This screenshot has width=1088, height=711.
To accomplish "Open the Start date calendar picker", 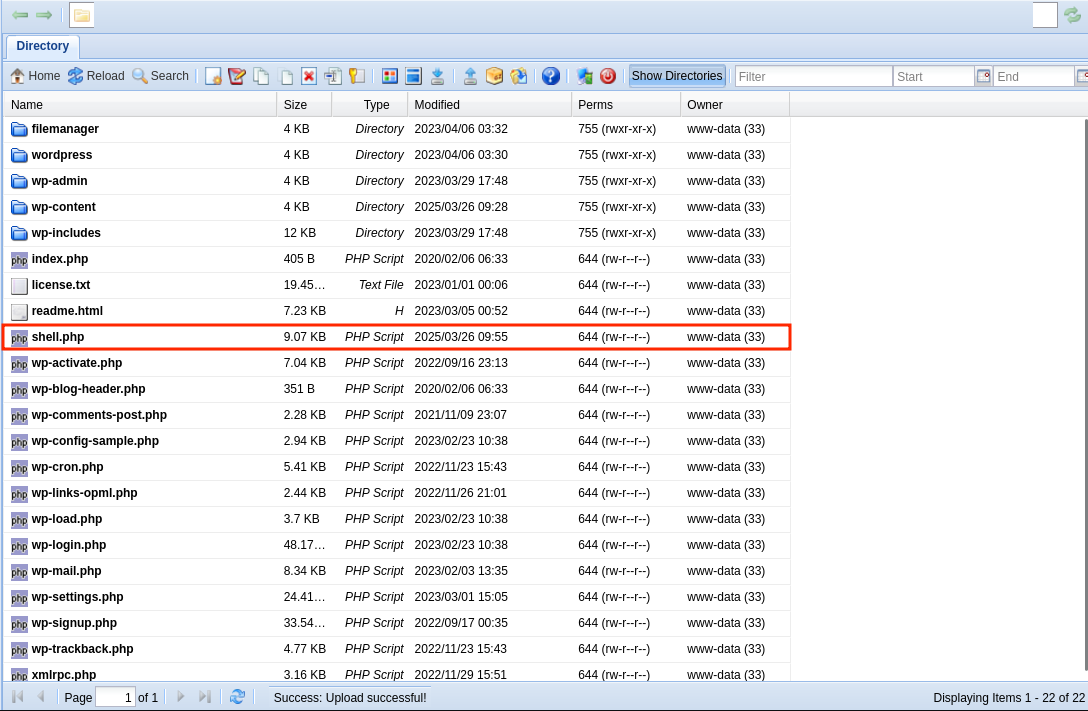I will pyautogui.click(x=983, y=76).
